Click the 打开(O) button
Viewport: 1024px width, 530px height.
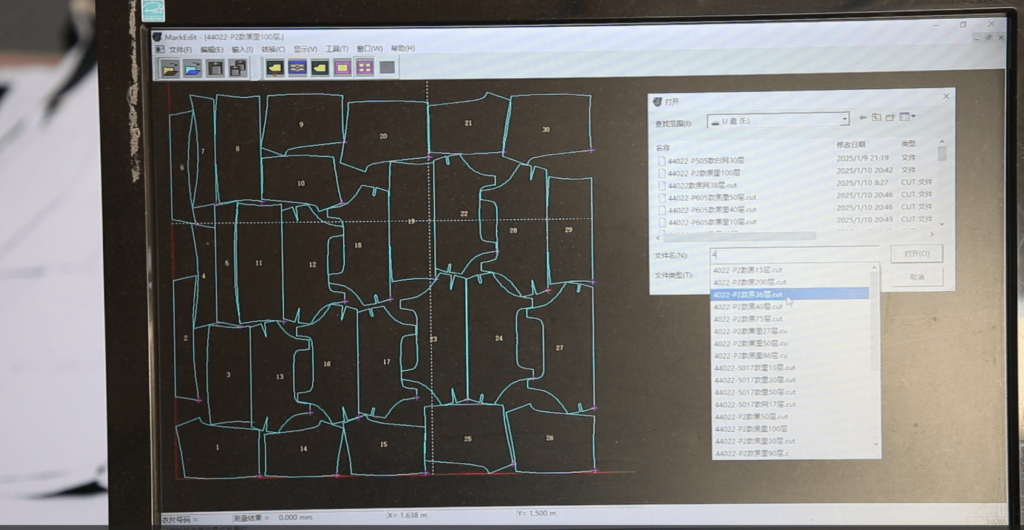[x=916, y=254]
